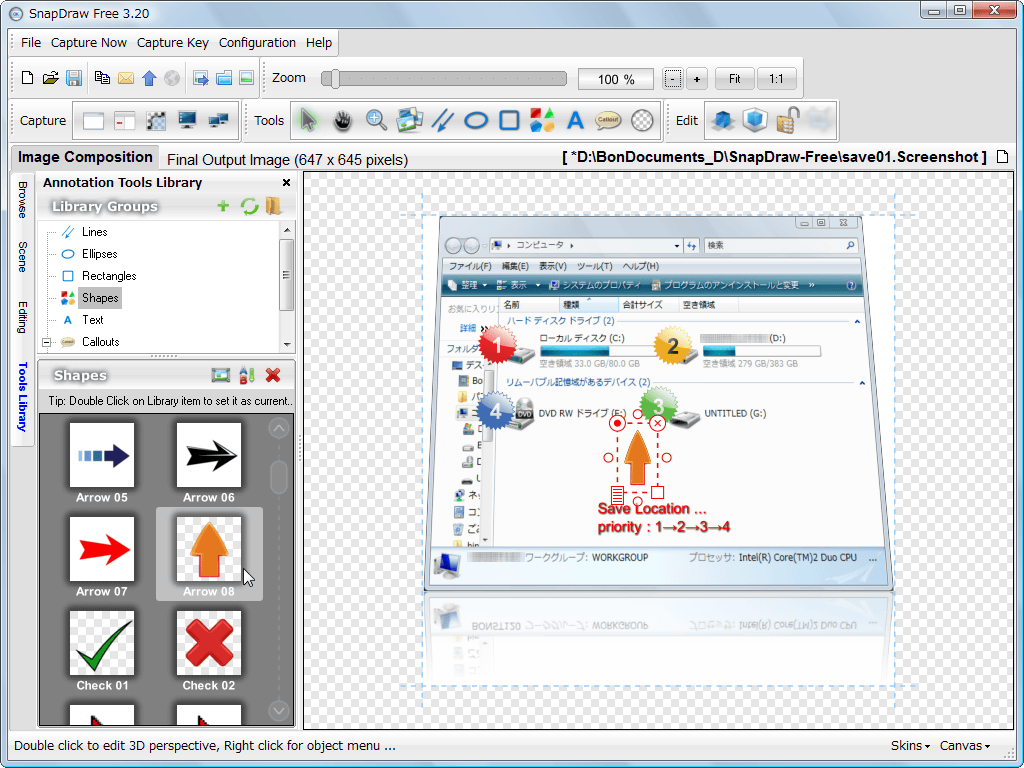Select the hand pan tool
The image size is (1024, 768).
342,121
